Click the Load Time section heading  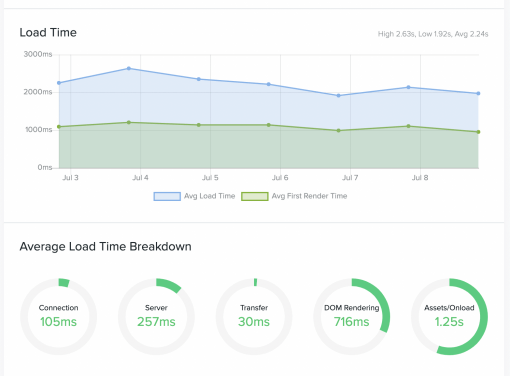(48, 32)
